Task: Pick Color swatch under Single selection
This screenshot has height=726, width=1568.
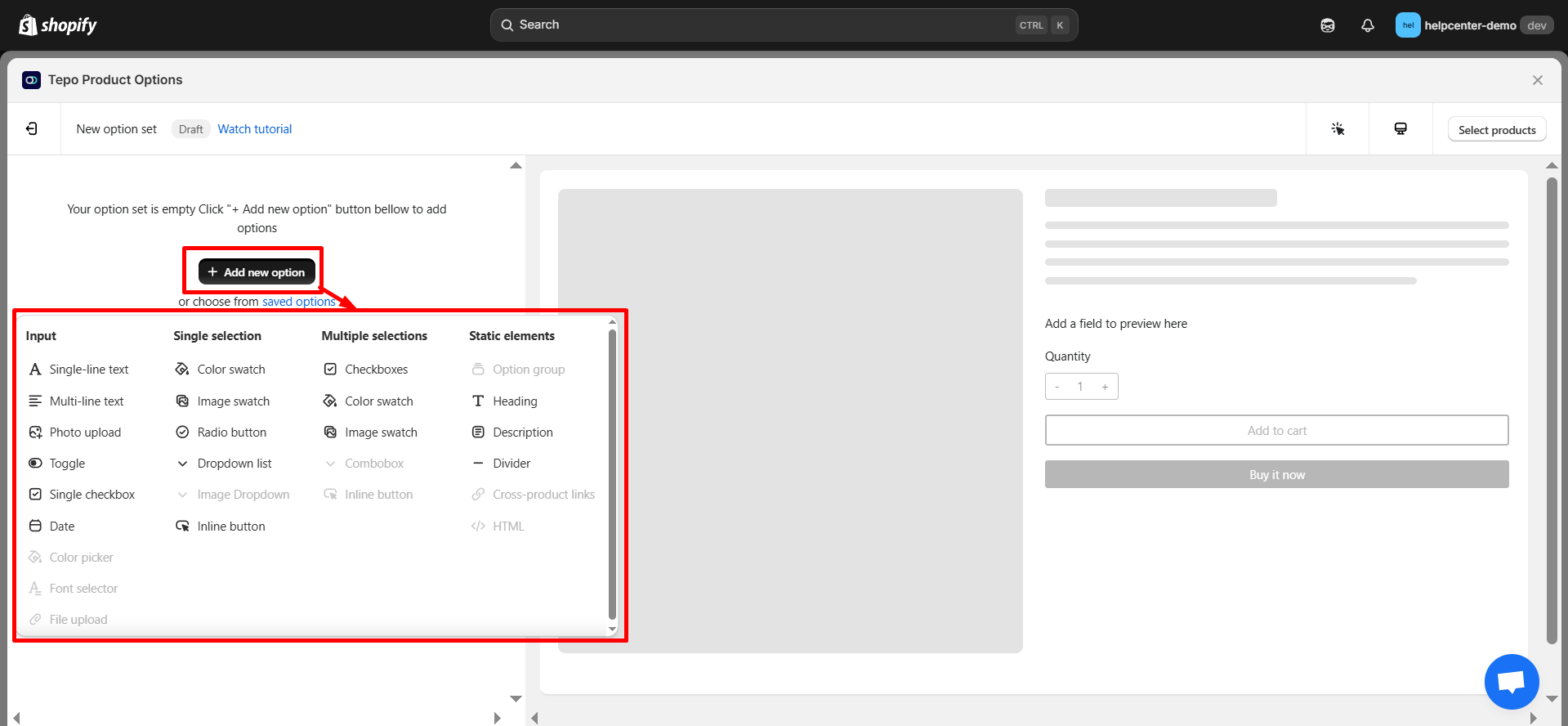Action: (x=221, y=370)
